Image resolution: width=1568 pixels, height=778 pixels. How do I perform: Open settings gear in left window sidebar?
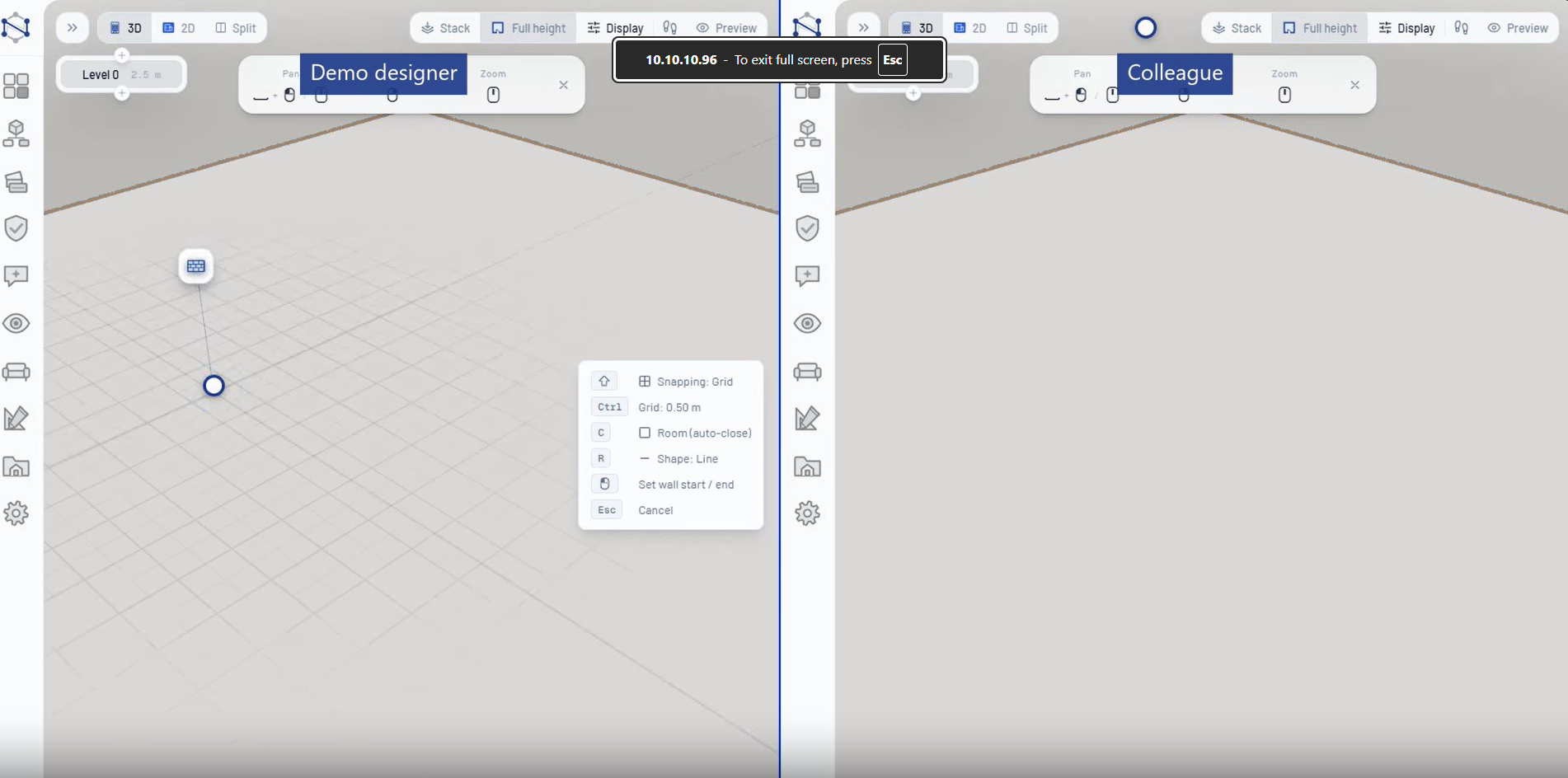coord(16,513)
